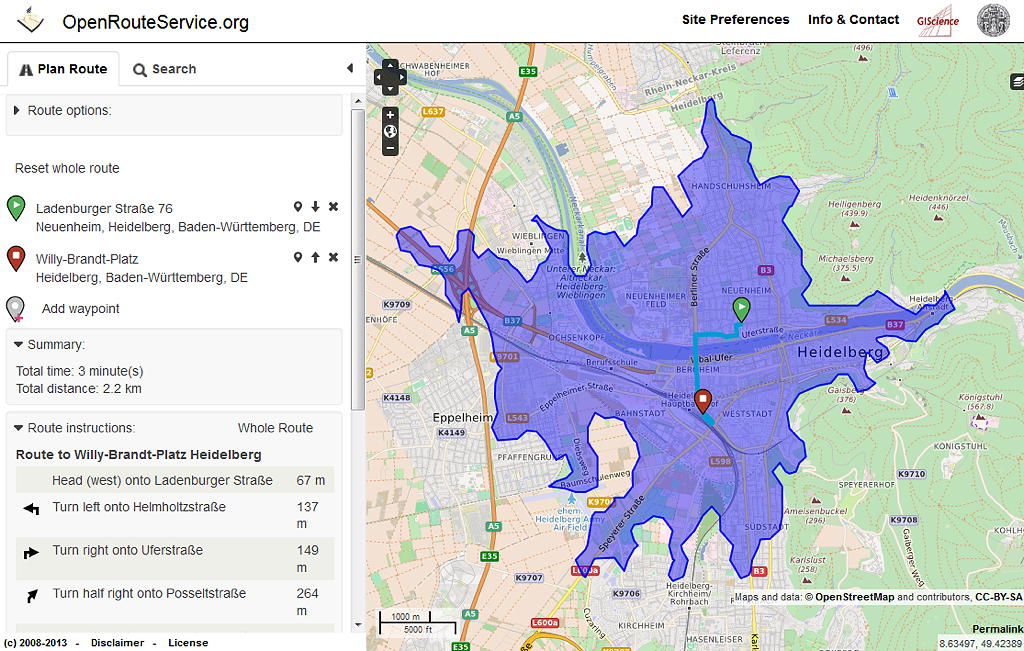Open the Permalink

pyautogui.click(x=997, y=629)
